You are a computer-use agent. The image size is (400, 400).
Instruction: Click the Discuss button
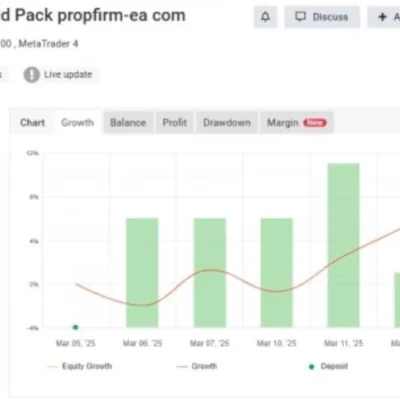pos(322,17)
